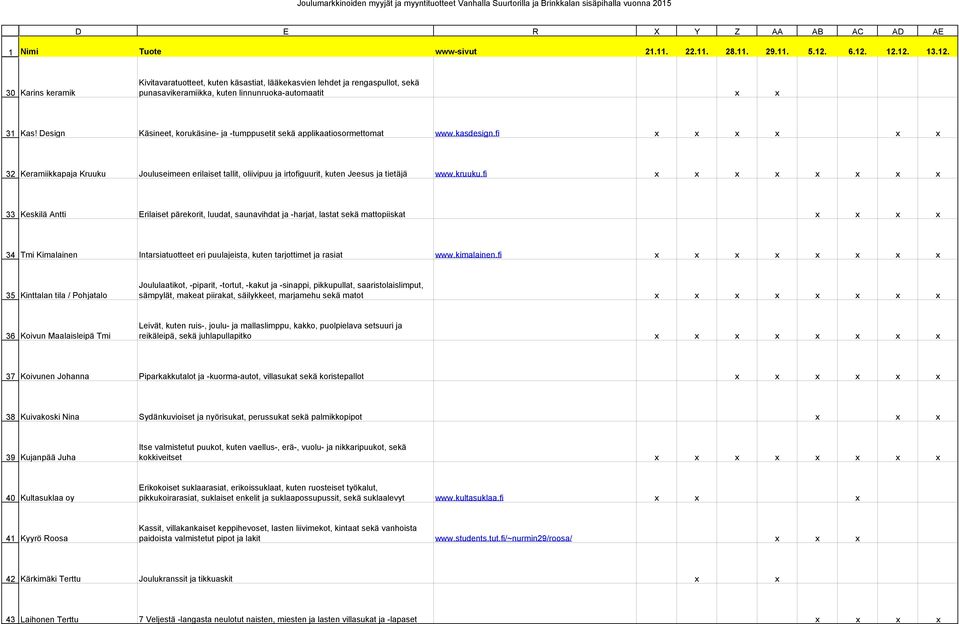Click the 'Nimi' header cell
Screen dimensions: 959x624
[x=78, y=46]
